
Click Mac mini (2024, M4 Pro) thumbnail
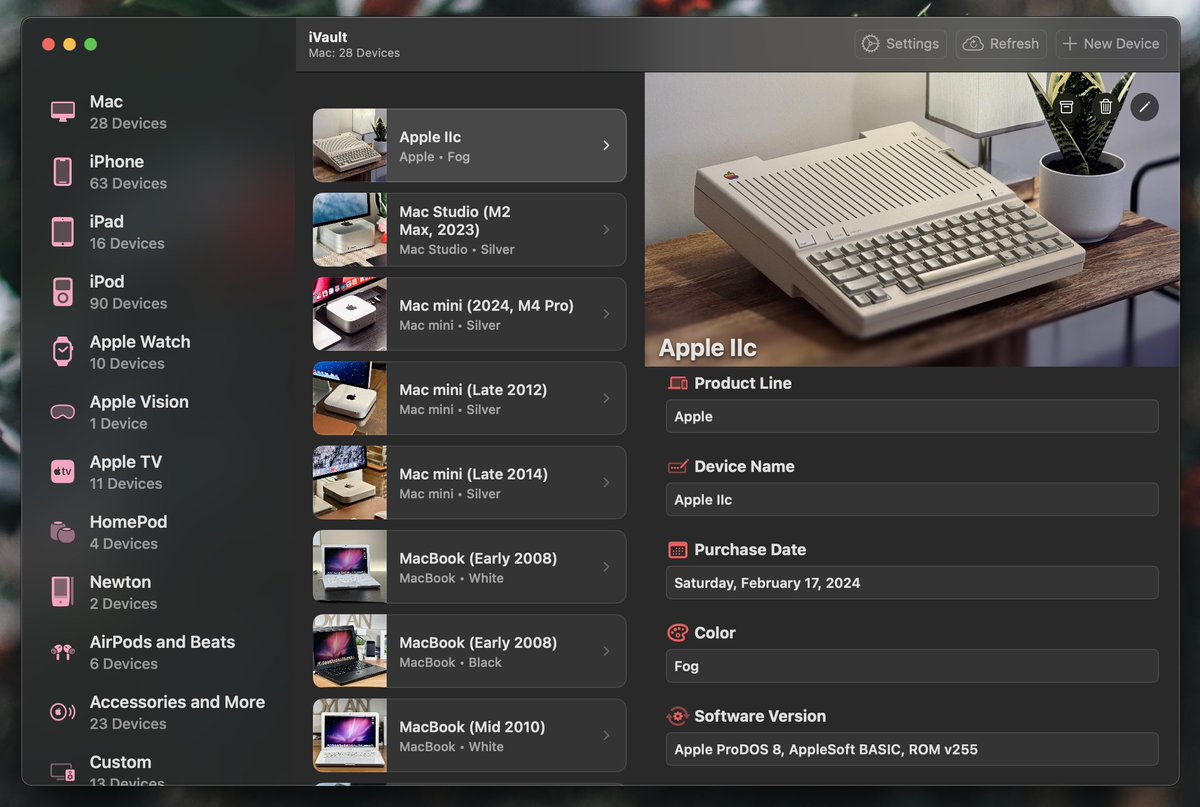pos(350,314)
